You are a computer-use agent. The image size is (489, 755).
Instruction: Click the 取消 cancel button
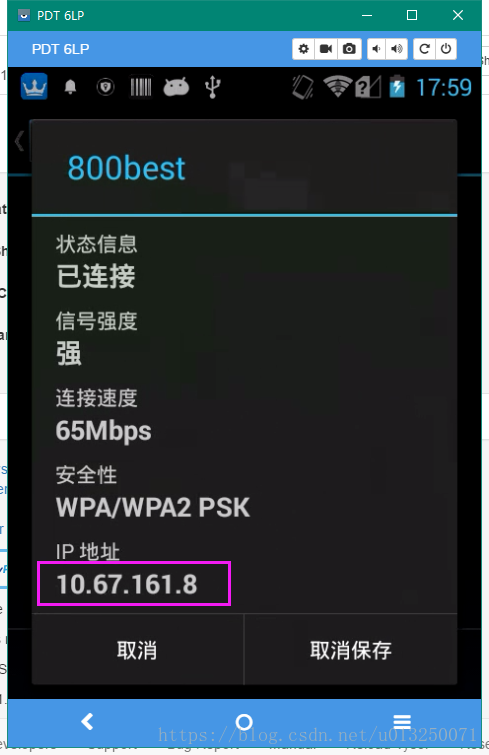pyautogui.click(x=138, y=650)
